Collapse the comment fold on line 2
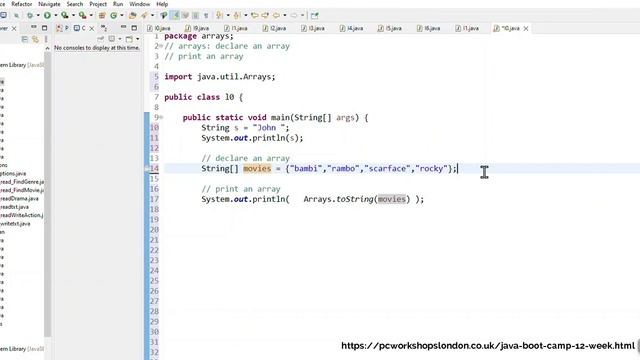640x360 pixels. (161, 46)
